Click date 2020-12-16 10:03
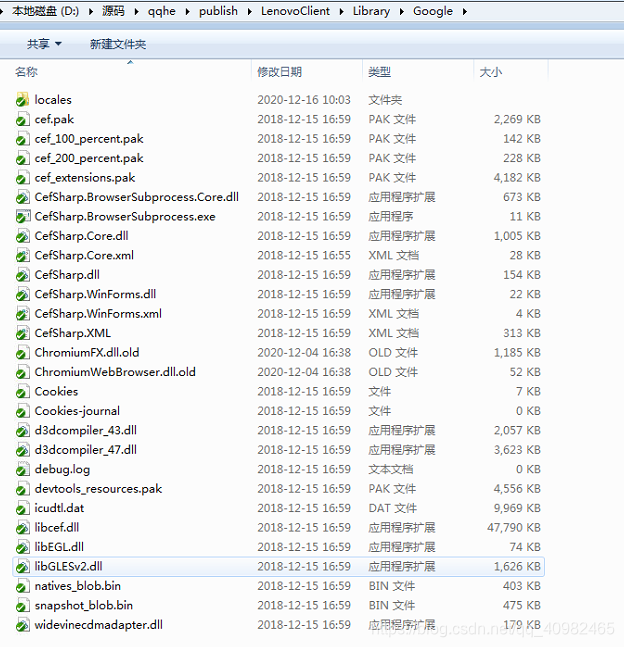This screenshot has width=624, height=647. pos(304,100)
